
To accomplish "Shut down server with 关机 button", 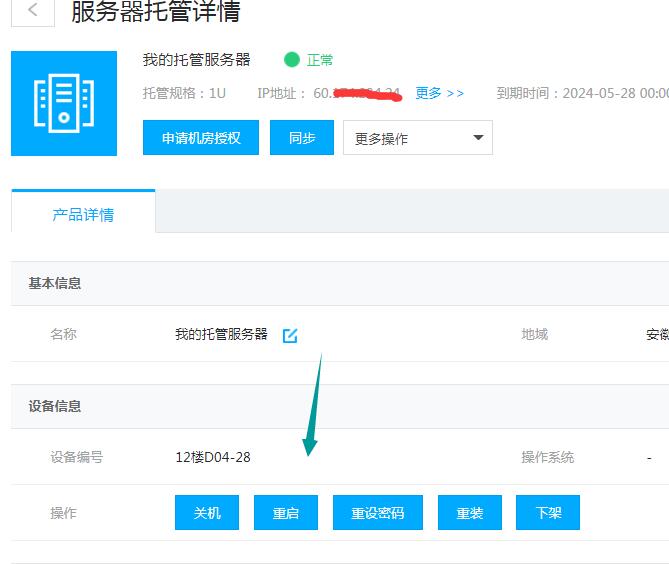I will (x=207, y=513).
